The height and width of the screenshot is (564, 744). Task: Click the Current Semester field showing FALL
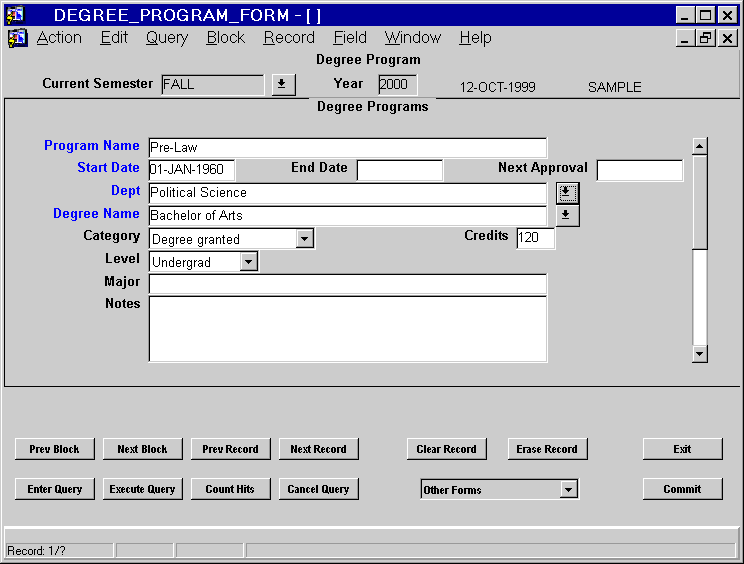point(213,85)
